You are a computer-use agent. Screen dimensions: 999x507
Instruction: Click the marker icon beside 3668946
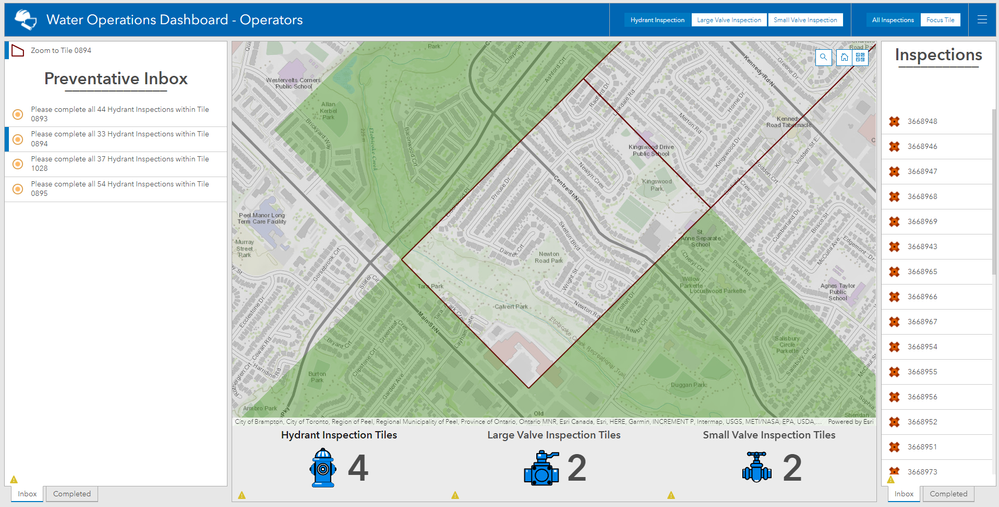point(894,146)
